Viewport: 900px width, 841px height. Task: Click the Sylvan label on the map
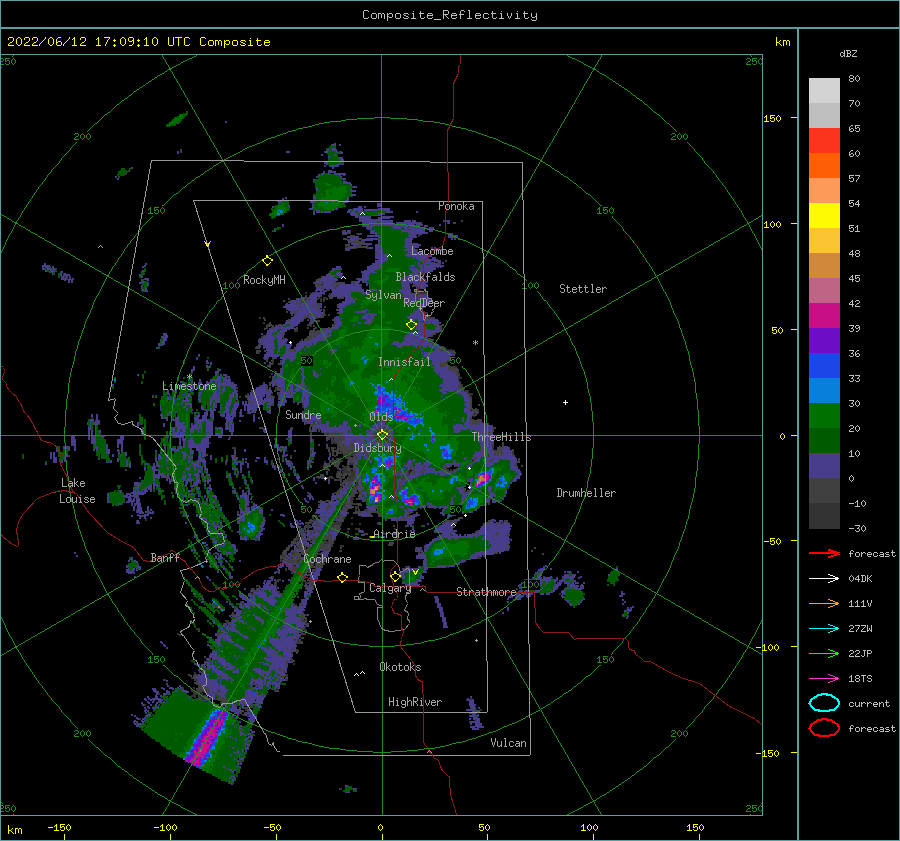point(383,295)
